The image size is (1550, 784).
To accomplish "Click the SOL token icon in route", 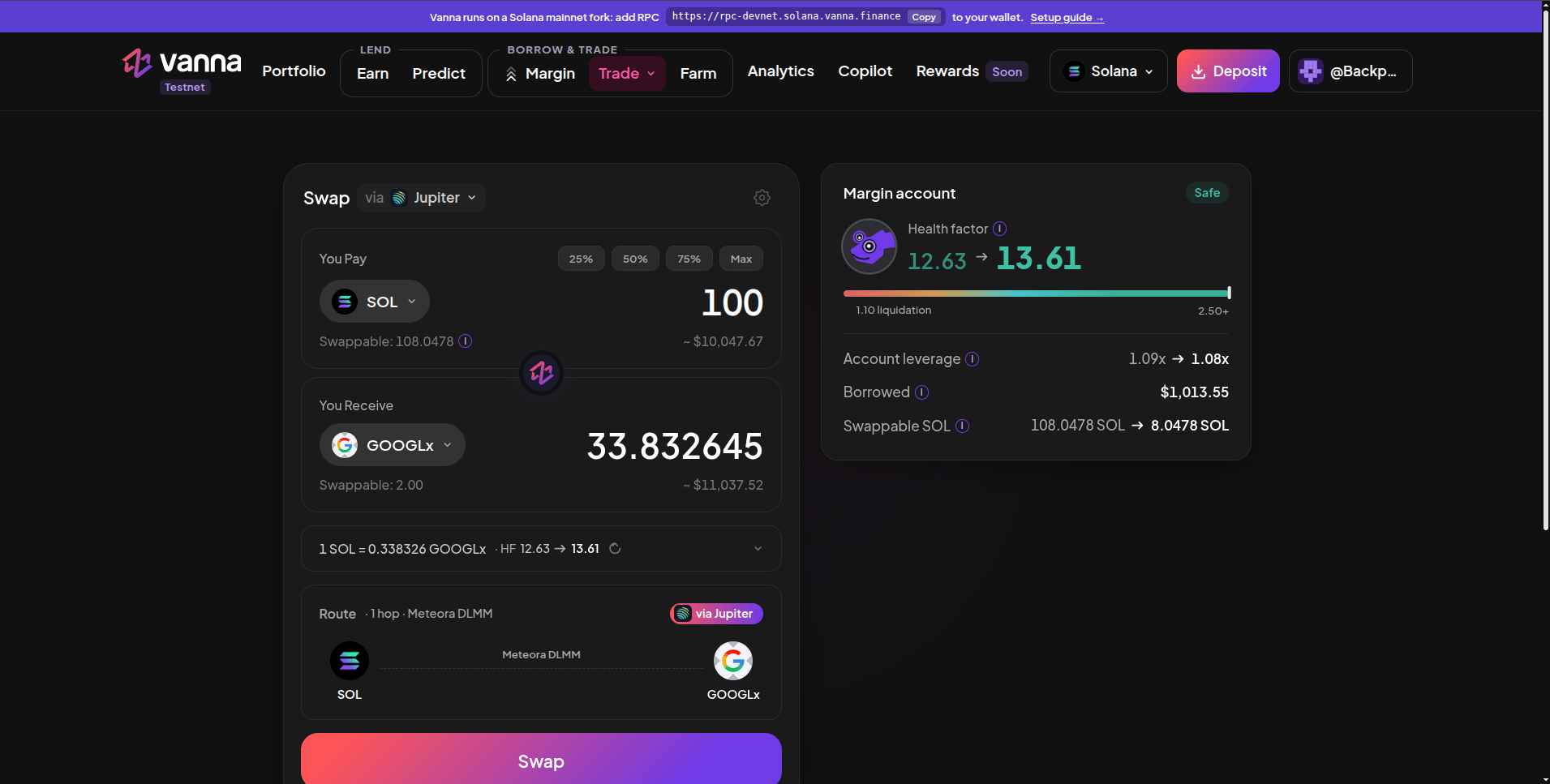I will 350,662.
